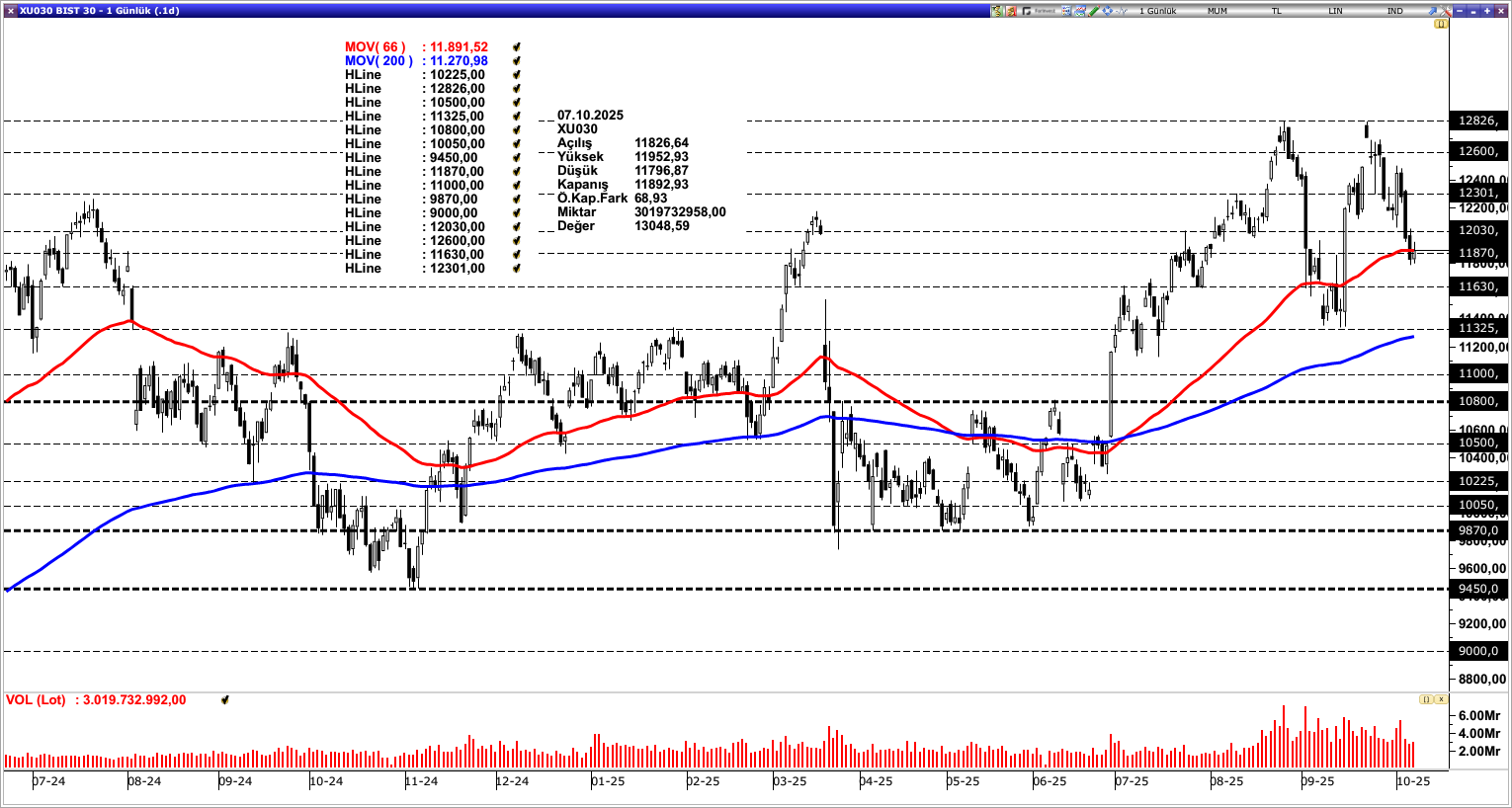The image size is (1512, 808).
Task: Click the 2.00Mr label on the volume axis
Action: pyautogui.click(x=1479, y=752)
